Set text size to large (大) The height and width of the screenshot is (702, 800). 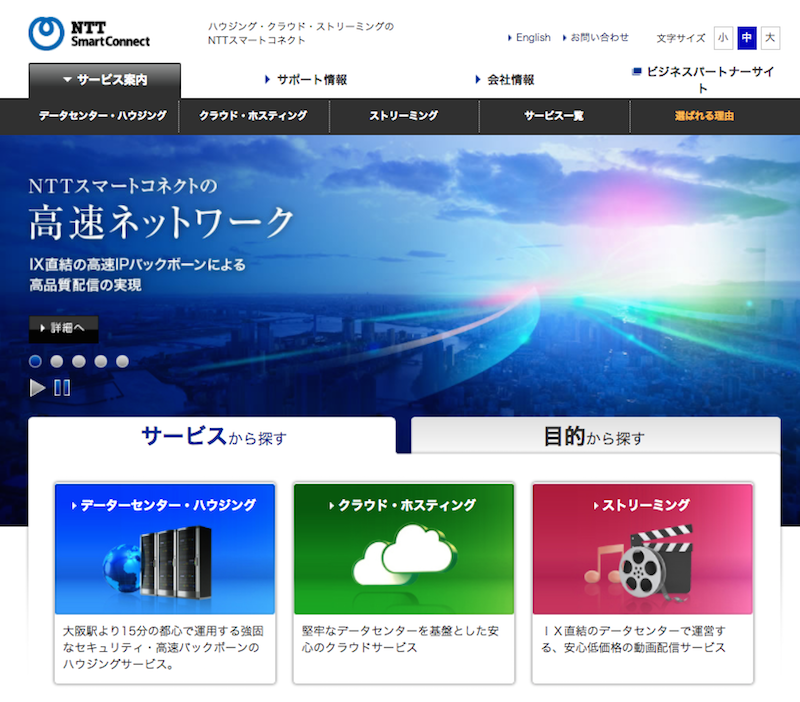[770, 38]
